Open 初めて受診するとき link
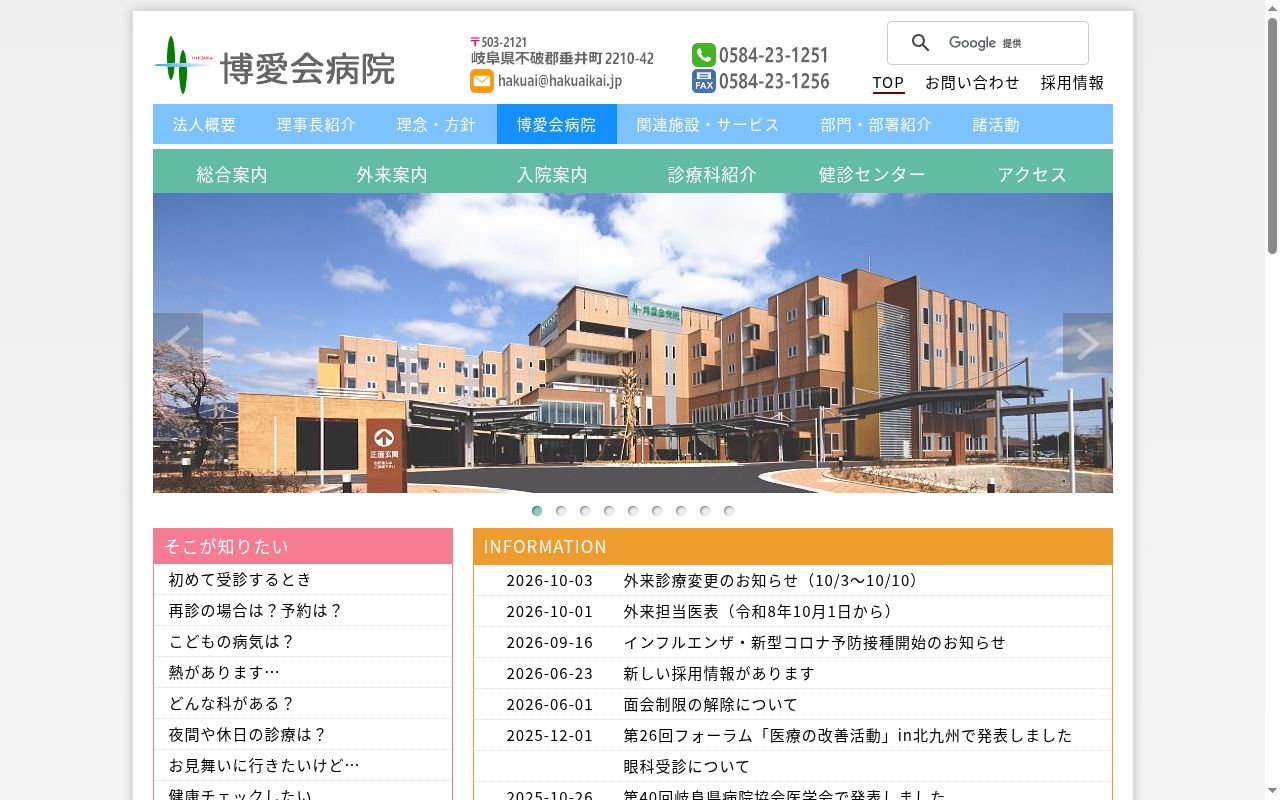This screenshot has width=1280, height=800. (x=240, y=580)
